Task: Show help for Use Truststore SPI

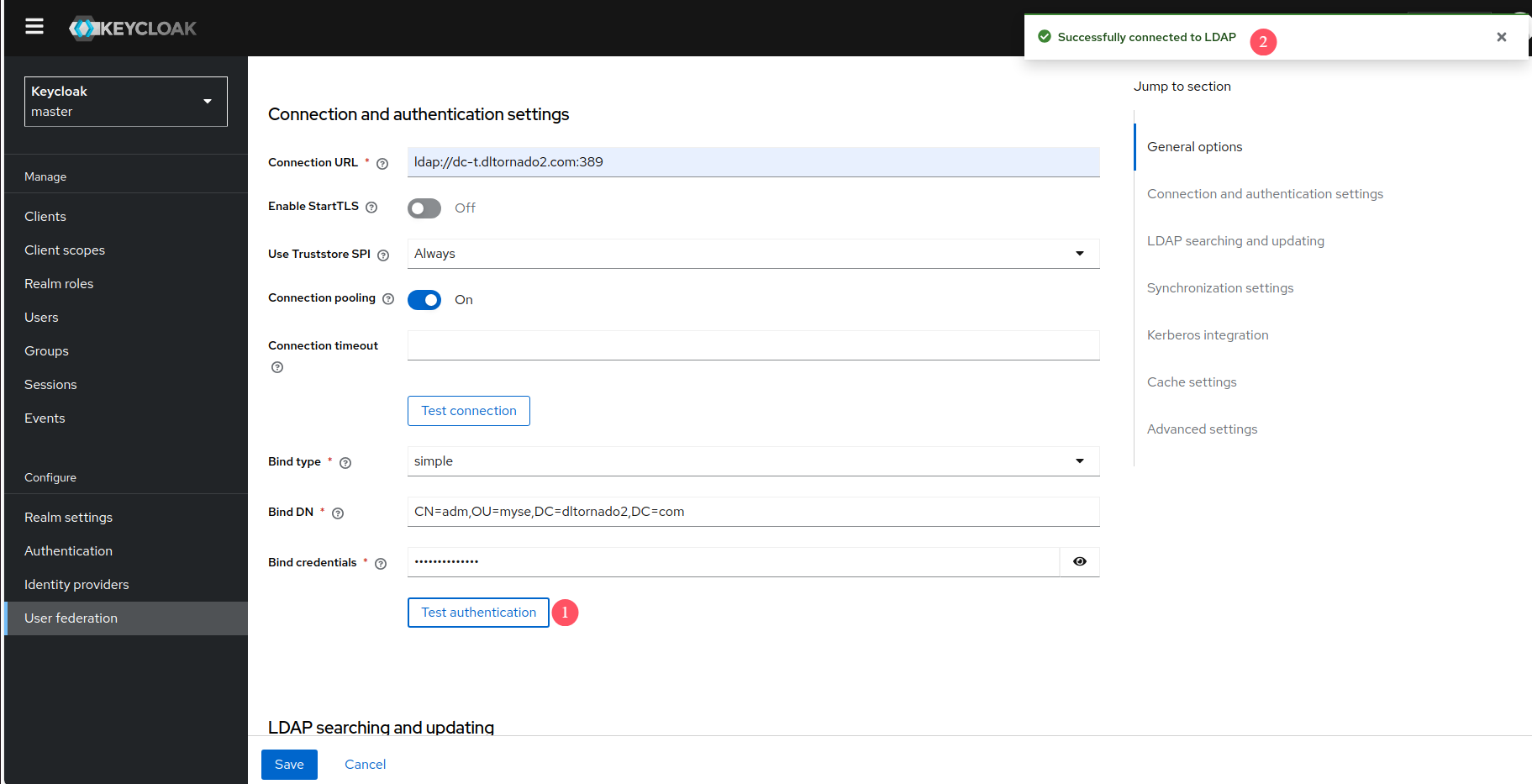Action: tap(383, 255)
